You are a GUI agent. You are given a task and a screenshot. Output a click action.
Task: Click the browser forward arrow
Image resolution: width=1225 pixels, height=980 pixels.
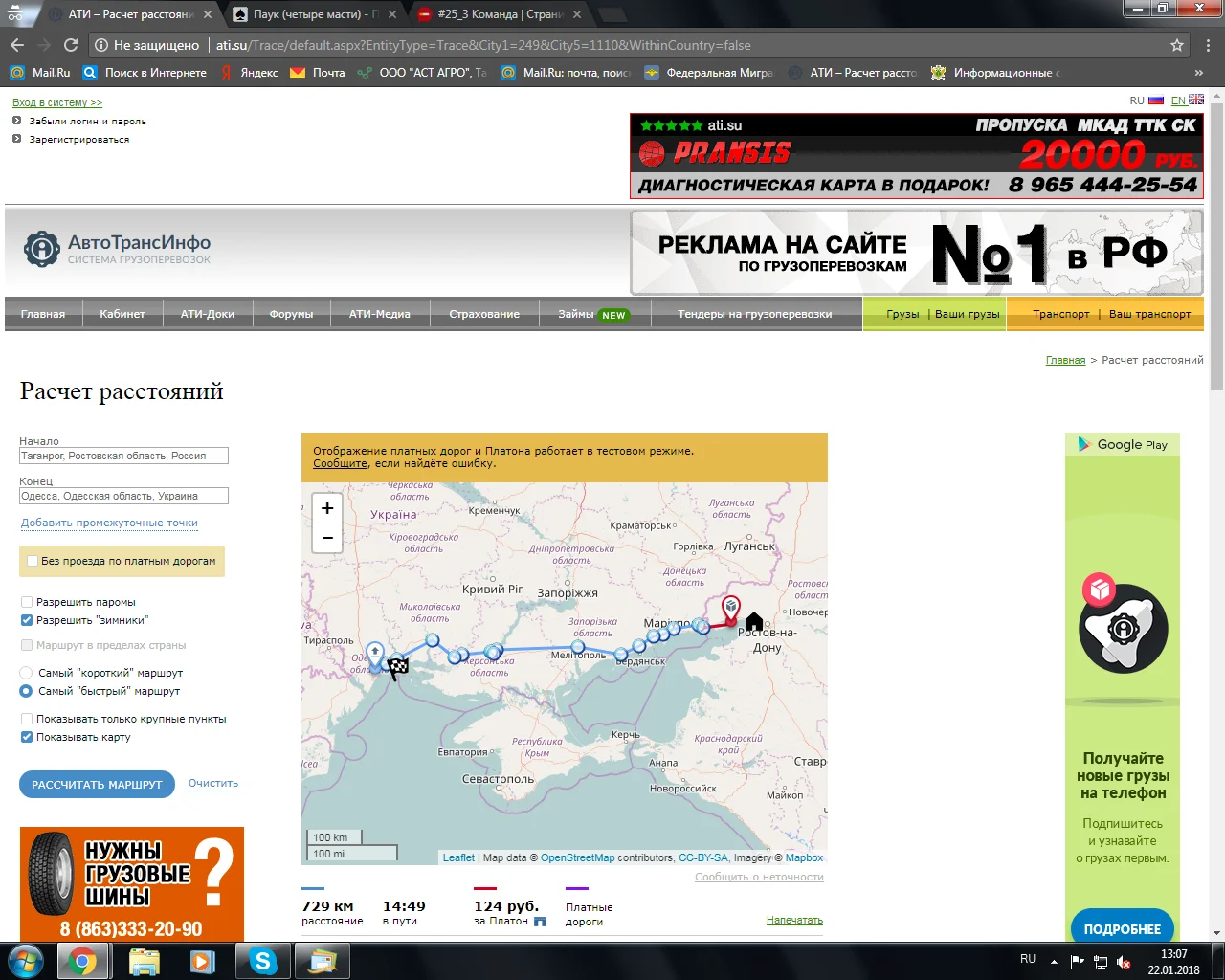(x=43, y=45)
